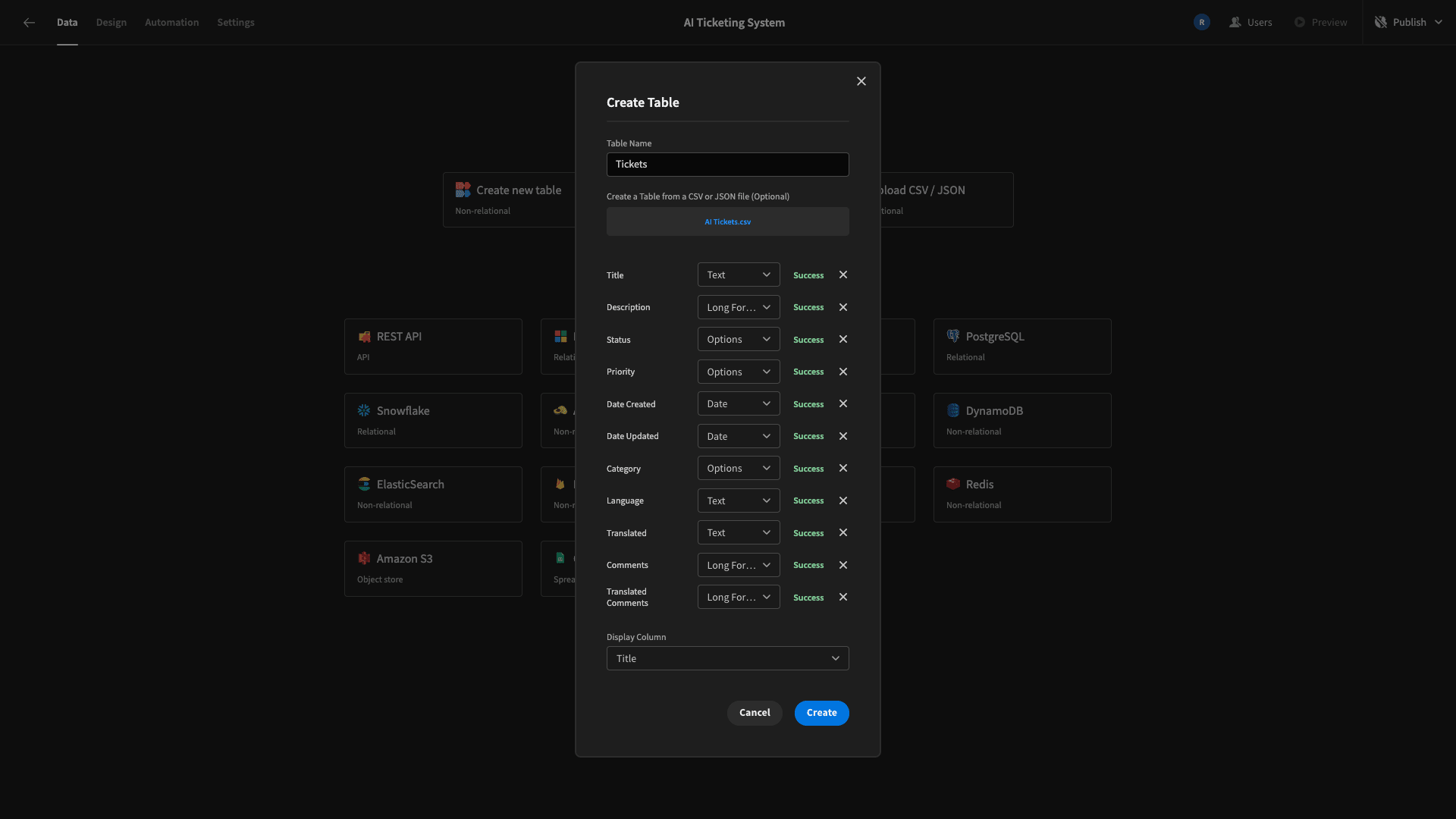Remove the Status column with its X icon
Screen dimensions: 1456x819
[843, 339]
